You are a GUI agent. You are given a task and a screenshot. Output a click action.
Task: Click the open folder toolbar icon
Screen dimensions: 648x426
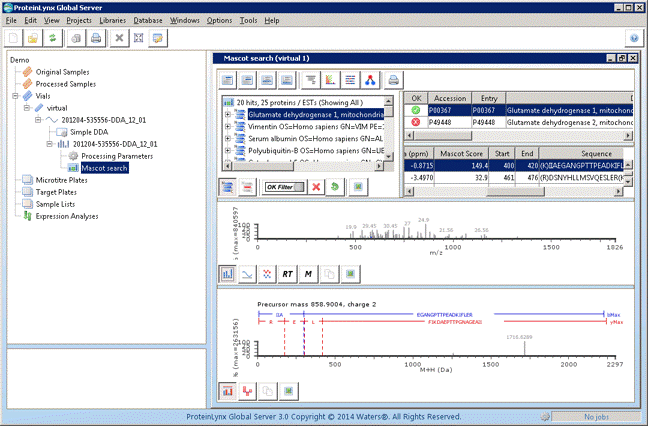click(33, 38)
